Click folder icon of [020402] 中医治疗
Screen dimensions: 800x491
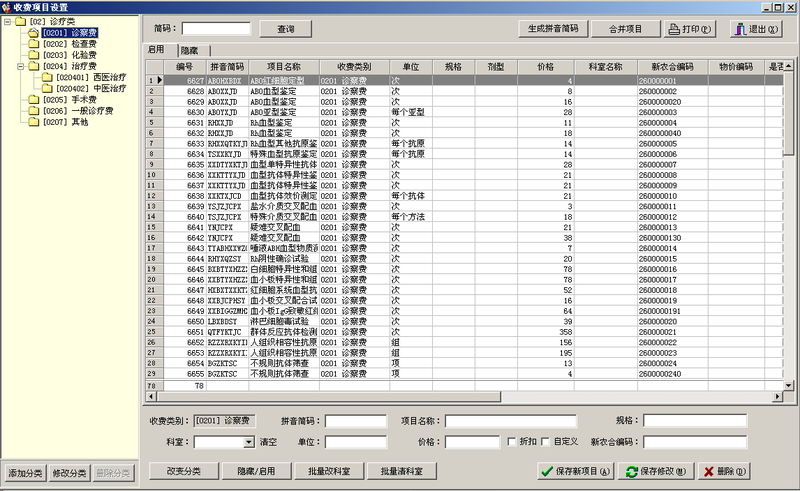[x=47, y=88]
